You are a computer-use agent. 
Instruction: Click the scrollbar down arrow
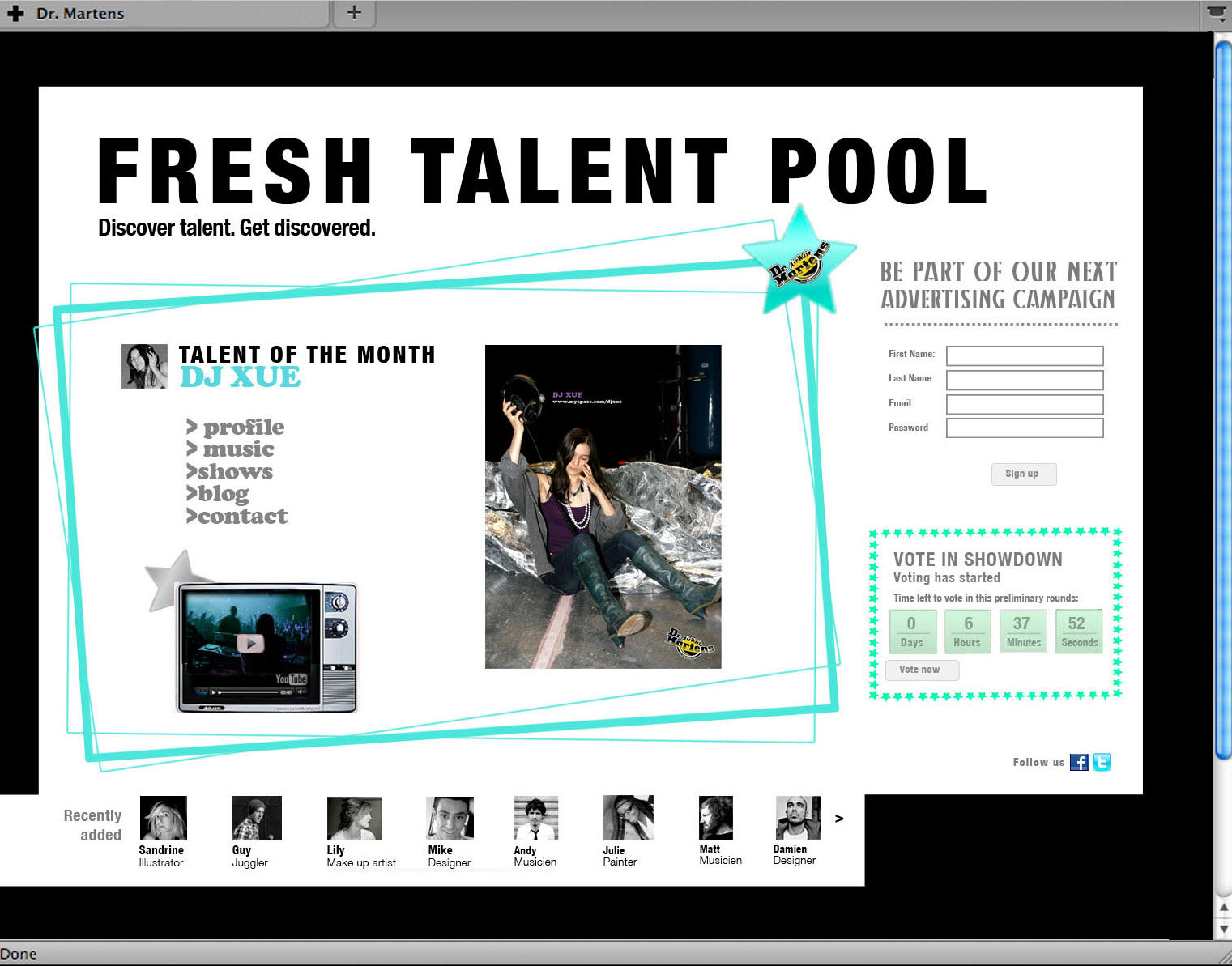pyautogui.click(x=1224, y=929)
